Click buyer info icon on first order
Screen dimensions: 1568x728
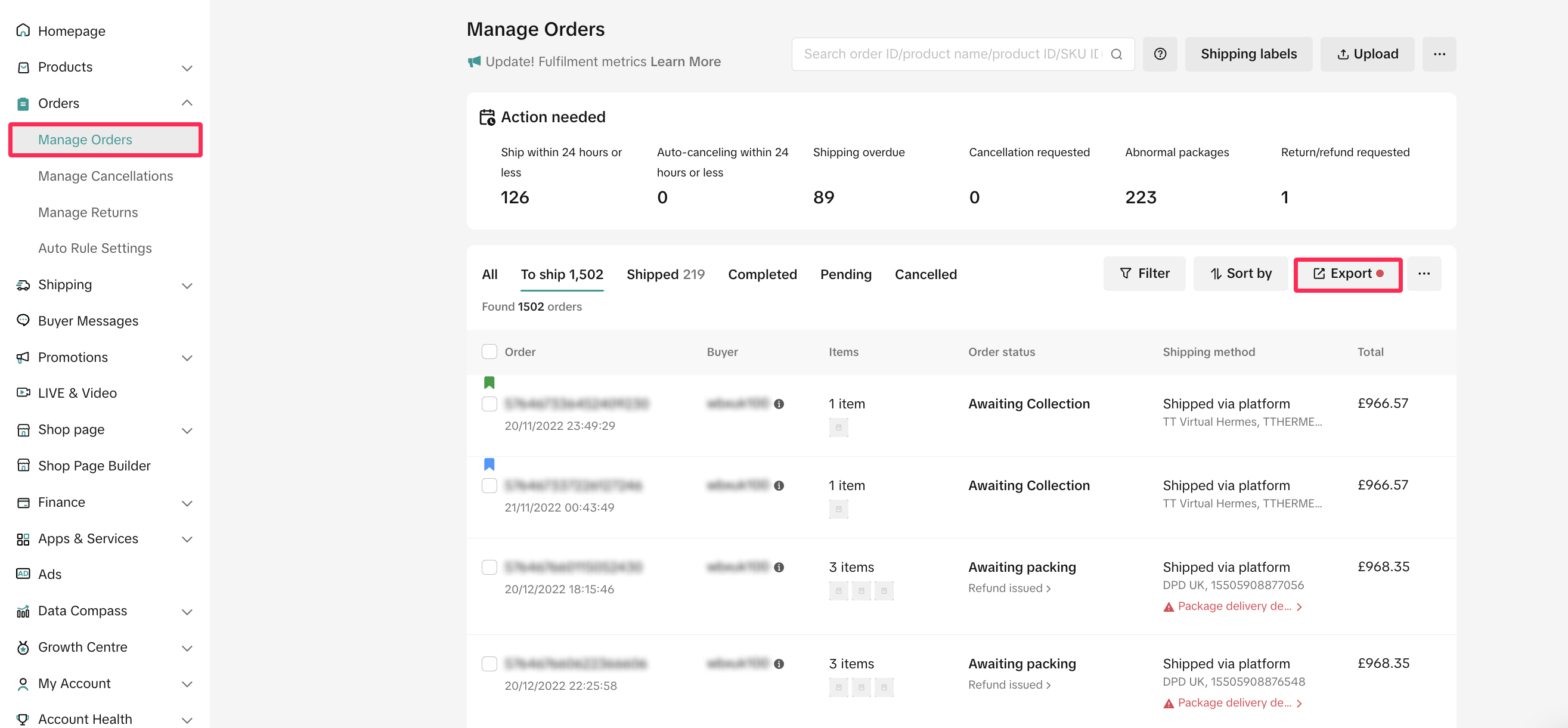point(779,404)
